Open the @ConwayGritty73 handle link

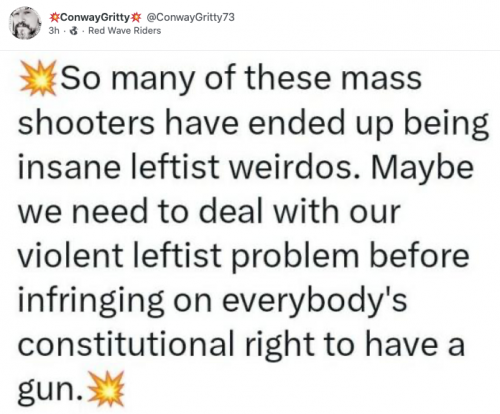(190, 17)
